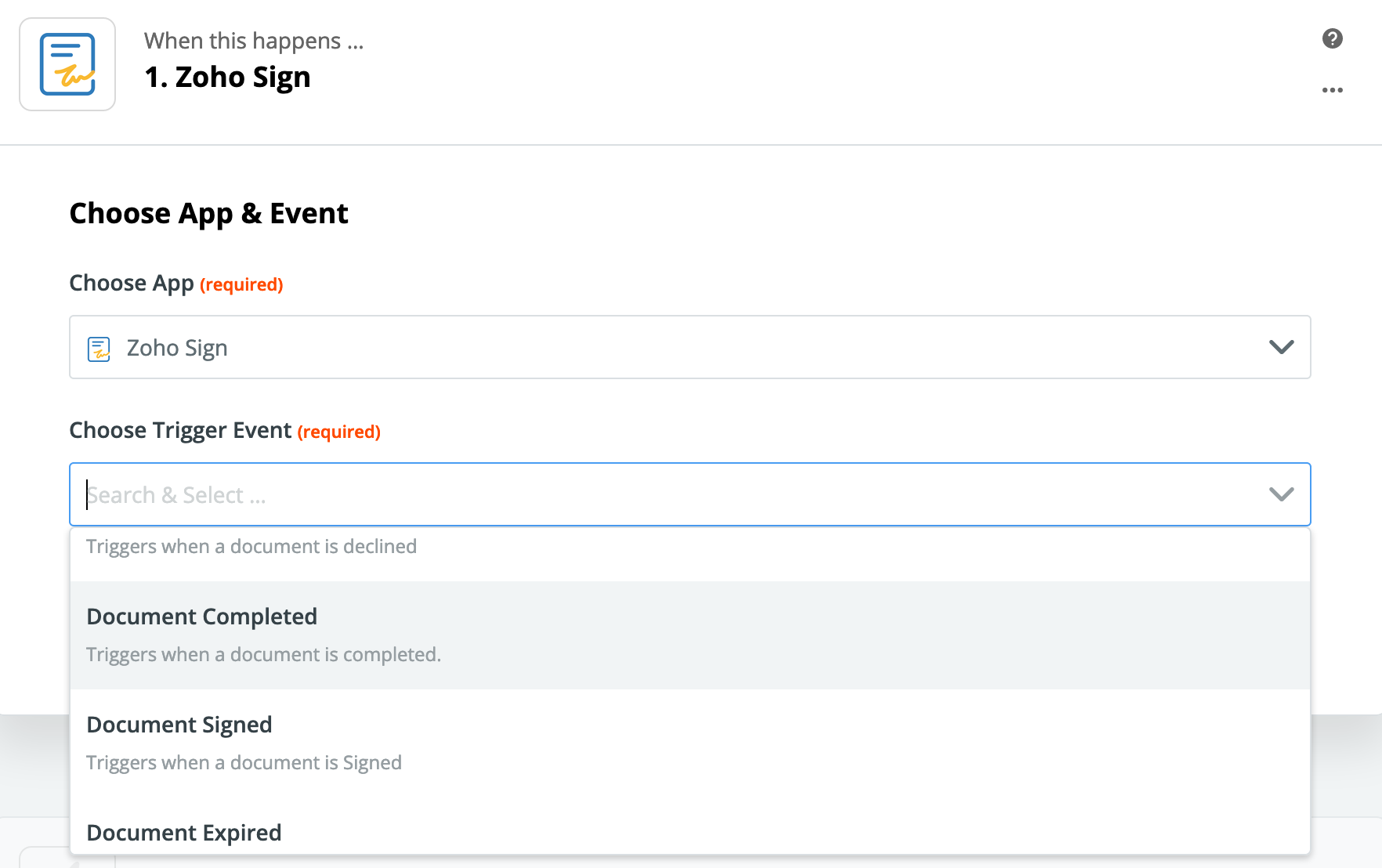Click the When this happens text

[253, 40]
